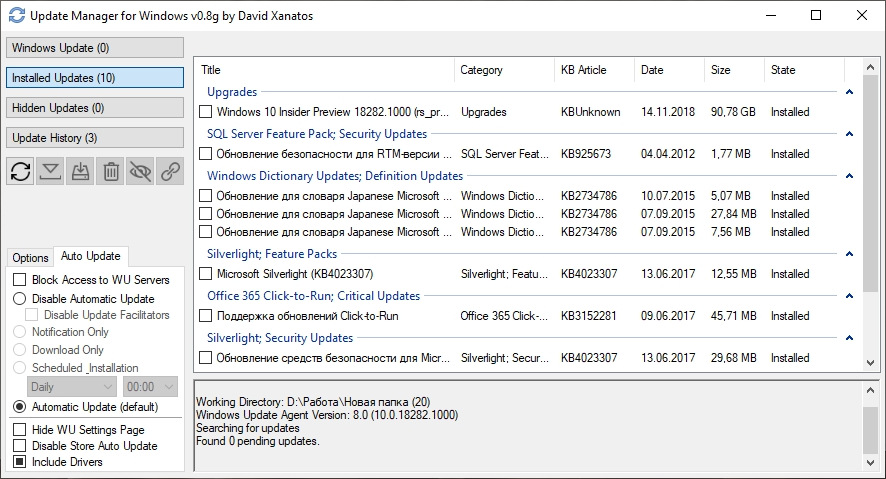Click the chain link icon
The image size is (886, 479).
tap(170, 171)
